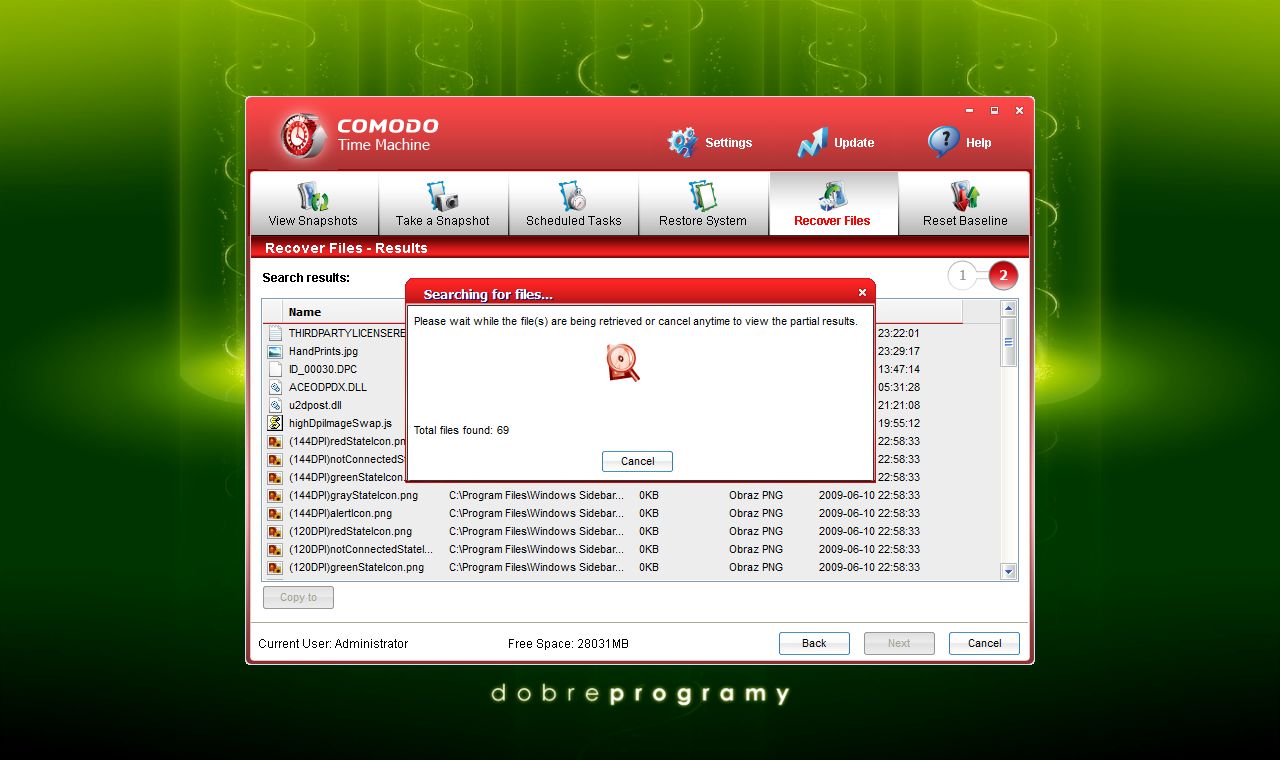Click PNG icon beside (144DPI)greenStateIcon
1280x760 pixels.
[274, 477]
